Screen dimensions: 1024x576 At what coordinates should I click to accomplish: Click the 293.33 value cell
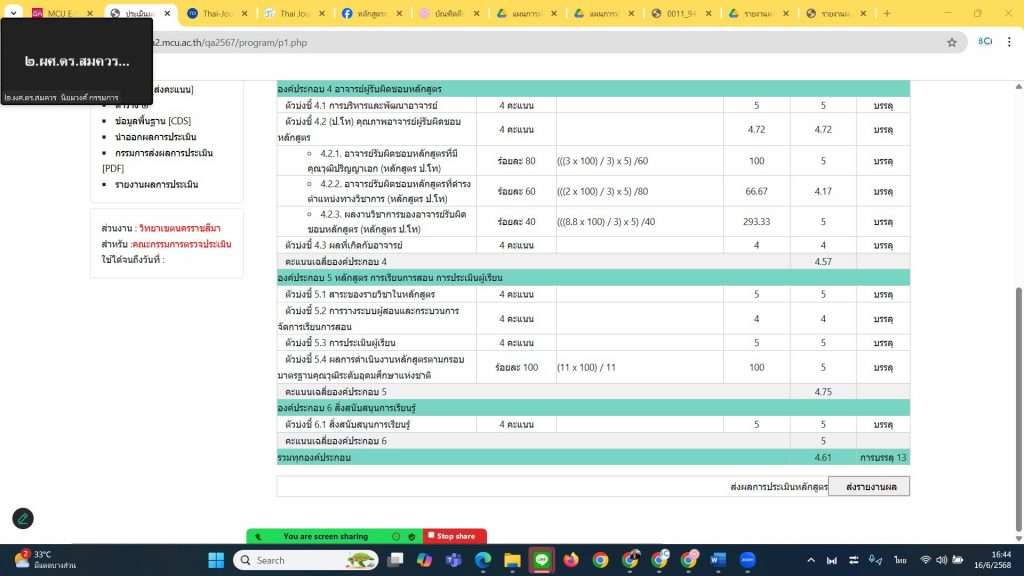click(756, 221)
